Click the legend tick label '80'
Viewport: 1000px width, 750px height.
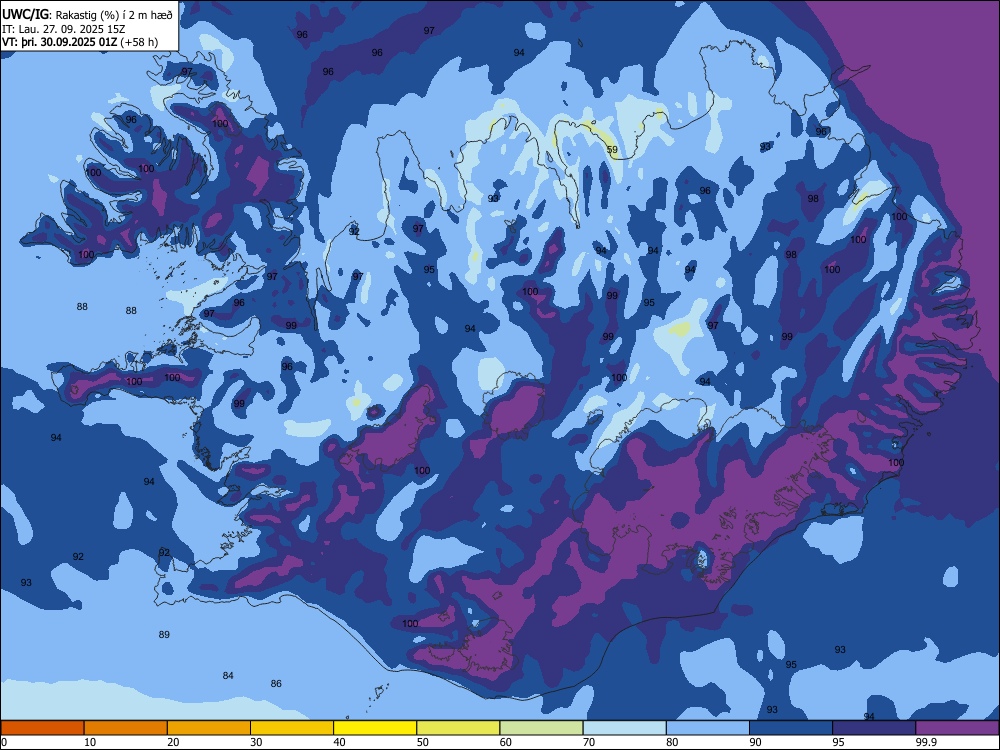pyautogui.click(x=672, y=742)
